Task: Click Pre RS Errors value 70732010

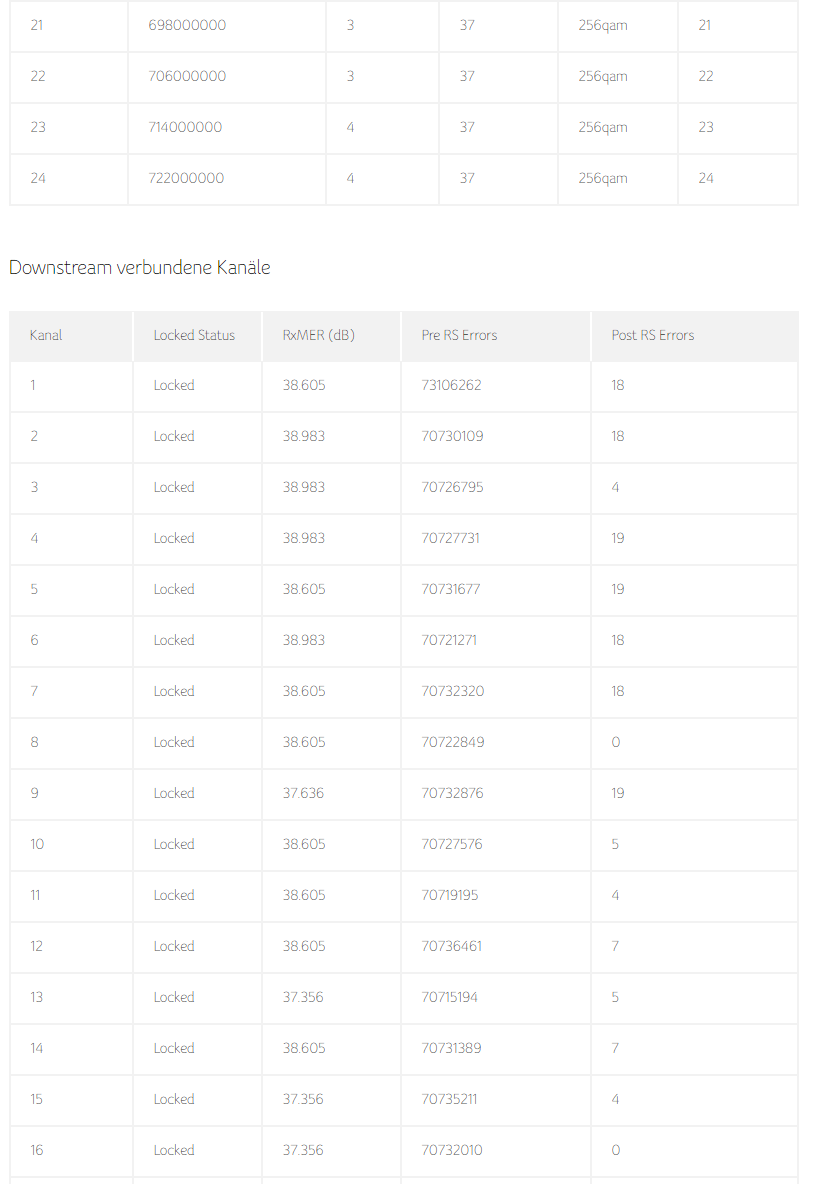Action: coord(452,1150)
